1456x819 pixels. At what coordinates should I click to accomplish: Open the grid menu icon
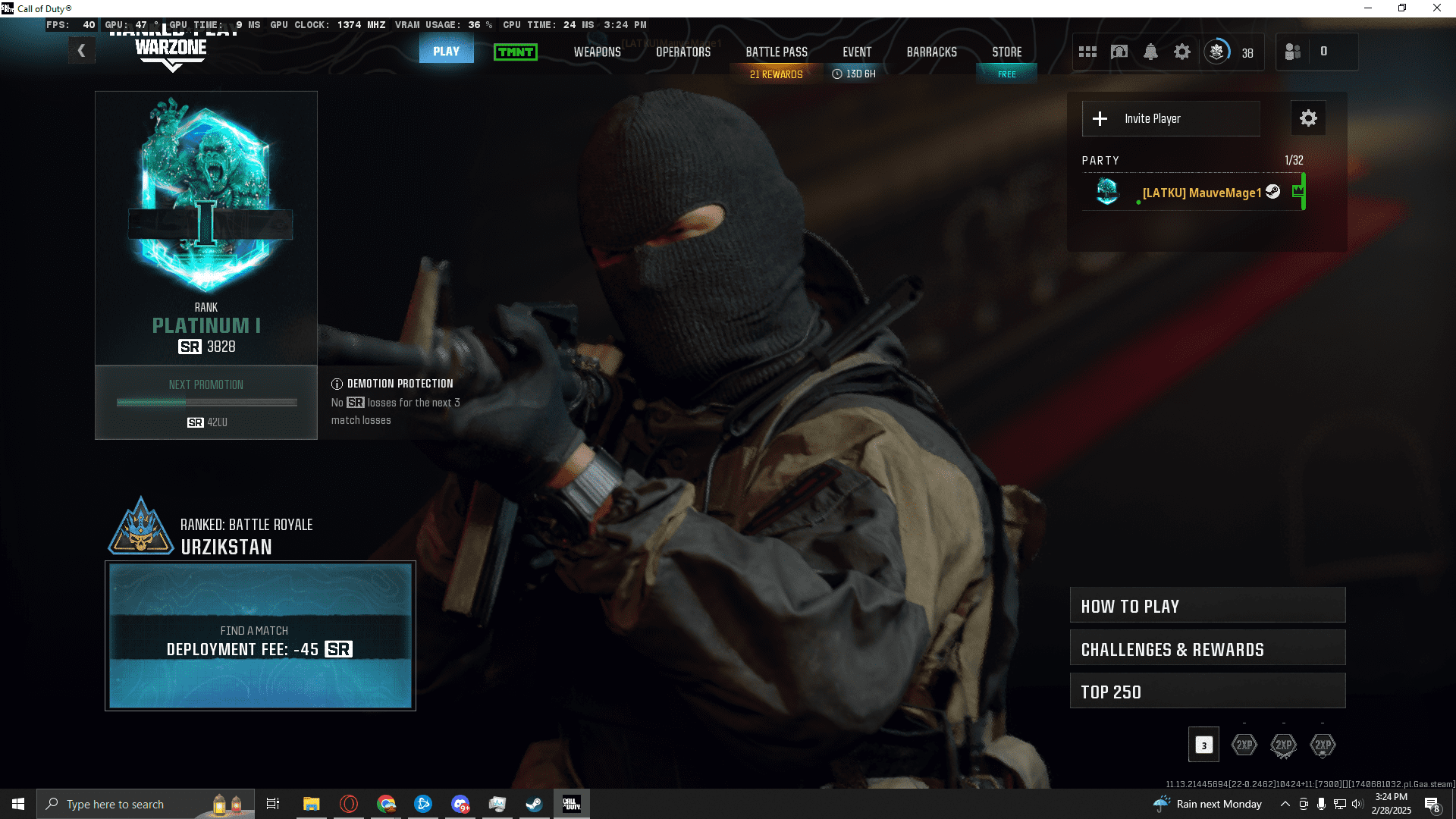point(1087,52)
